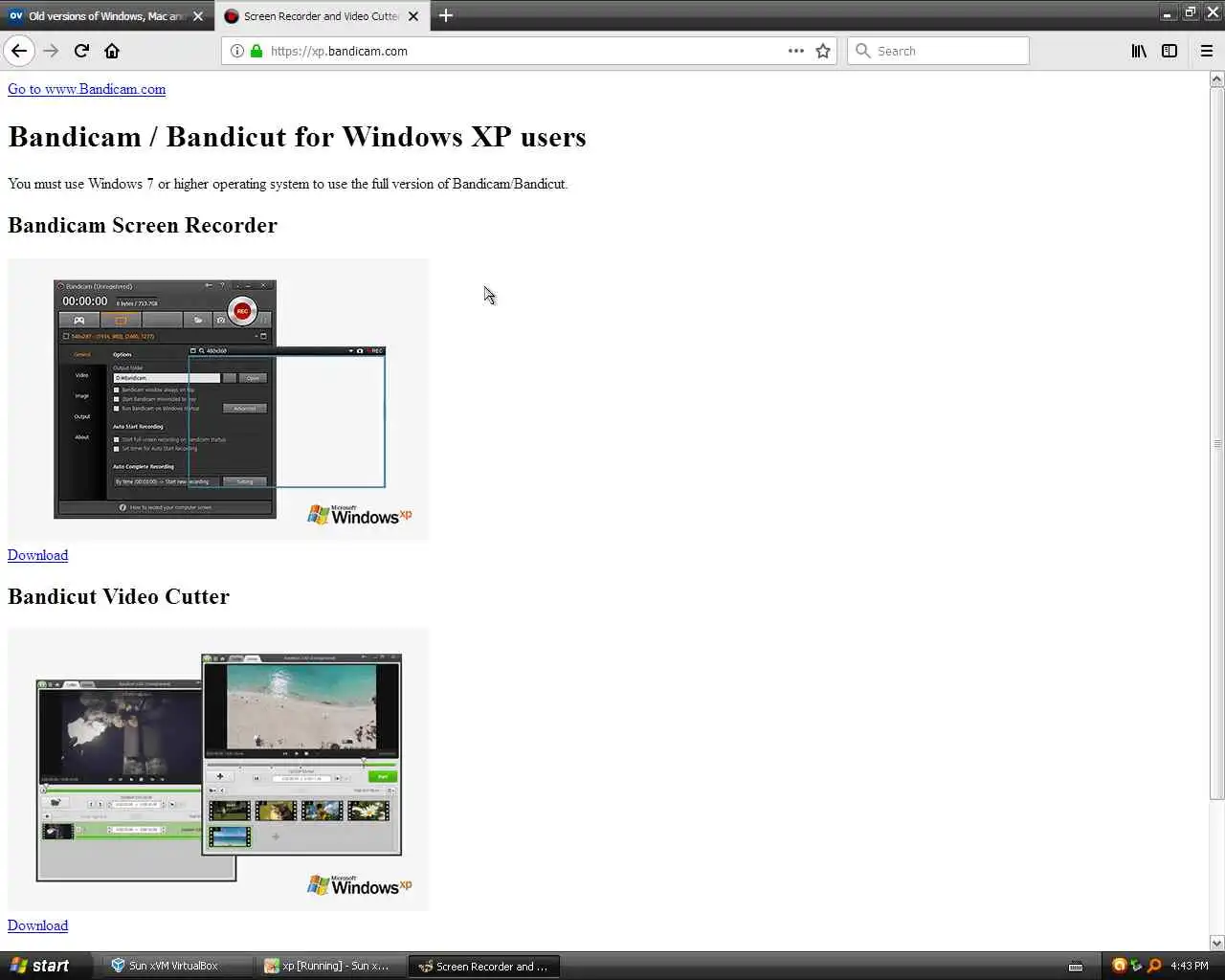This screenshot has width=1225, height=980.
Task: Click the green shield tray icon
Action: tap(1136, 966)
